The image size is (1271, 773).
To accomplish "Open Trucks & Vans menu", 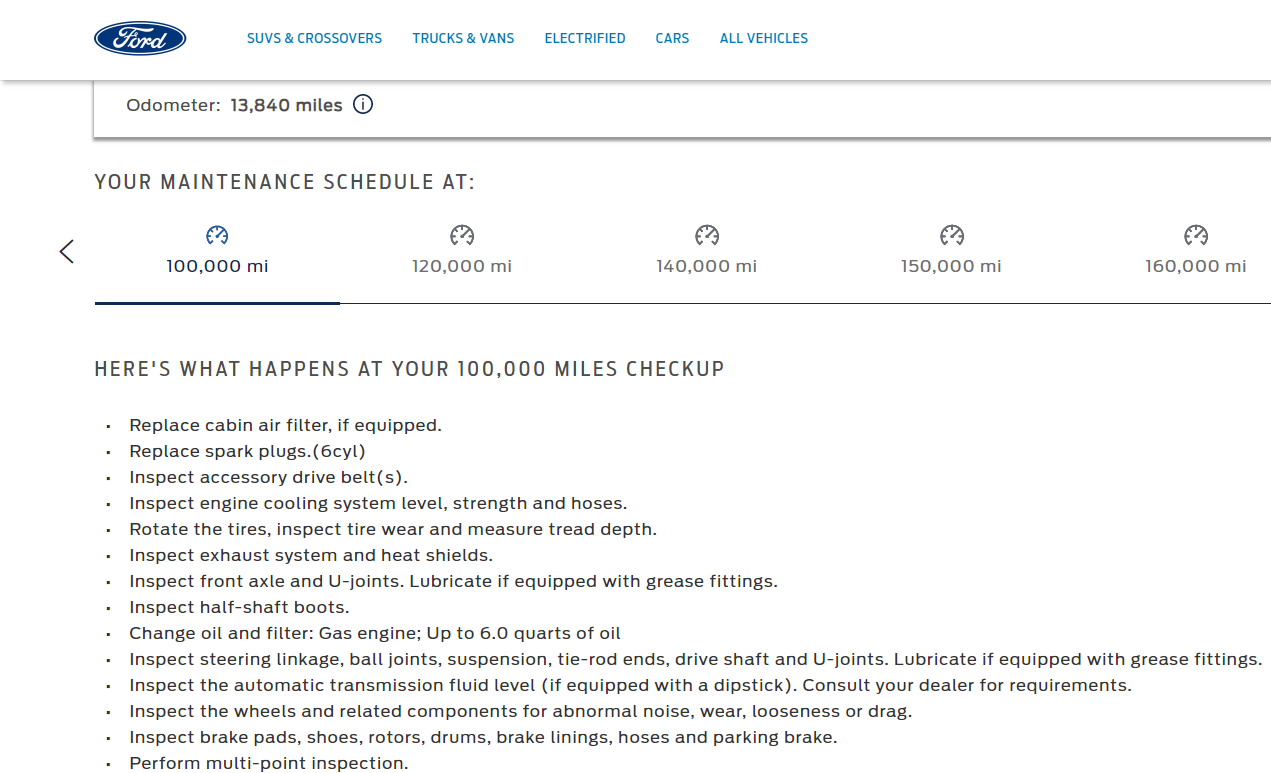I will (x=463, y=38).
